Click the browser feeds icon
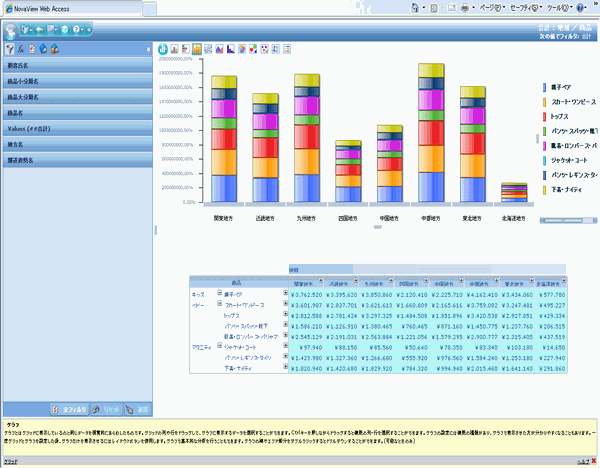The image size is (600, 468). coord(434,8)
